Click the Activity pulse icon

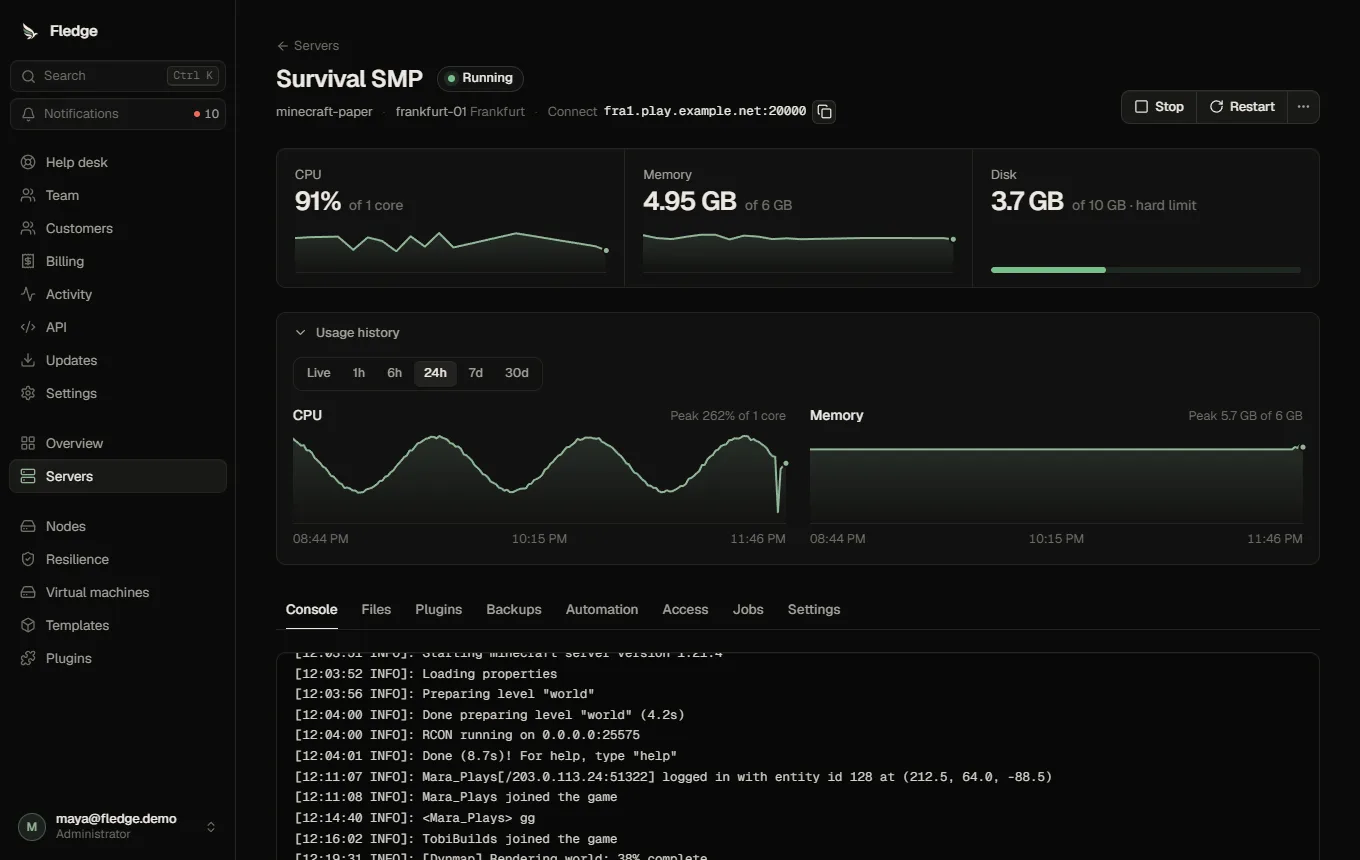point(28,294)
